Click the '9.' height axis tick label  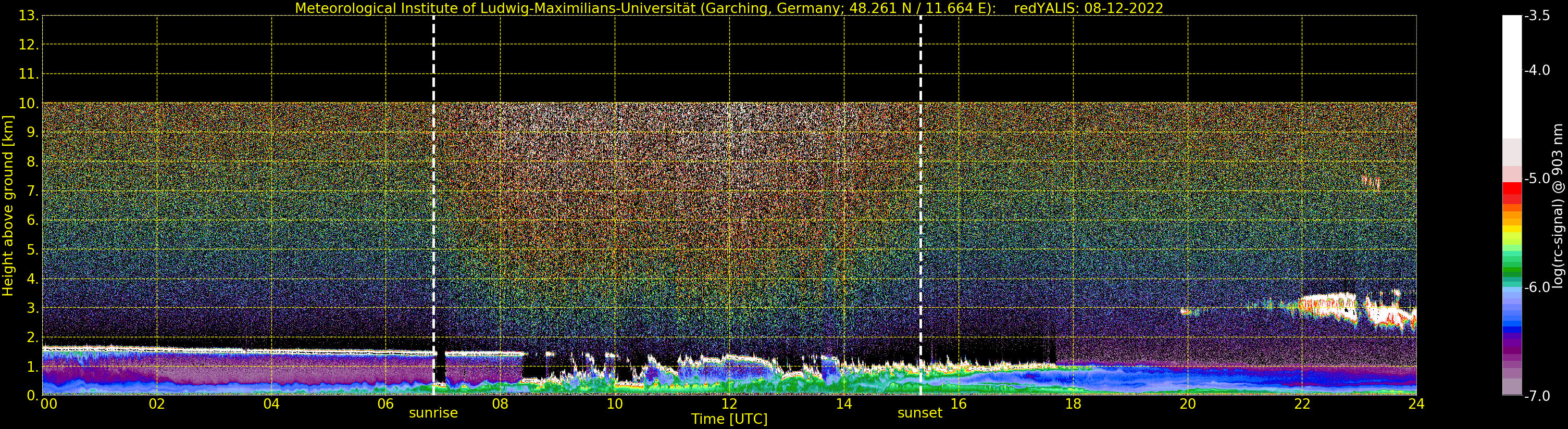(33, 133)
